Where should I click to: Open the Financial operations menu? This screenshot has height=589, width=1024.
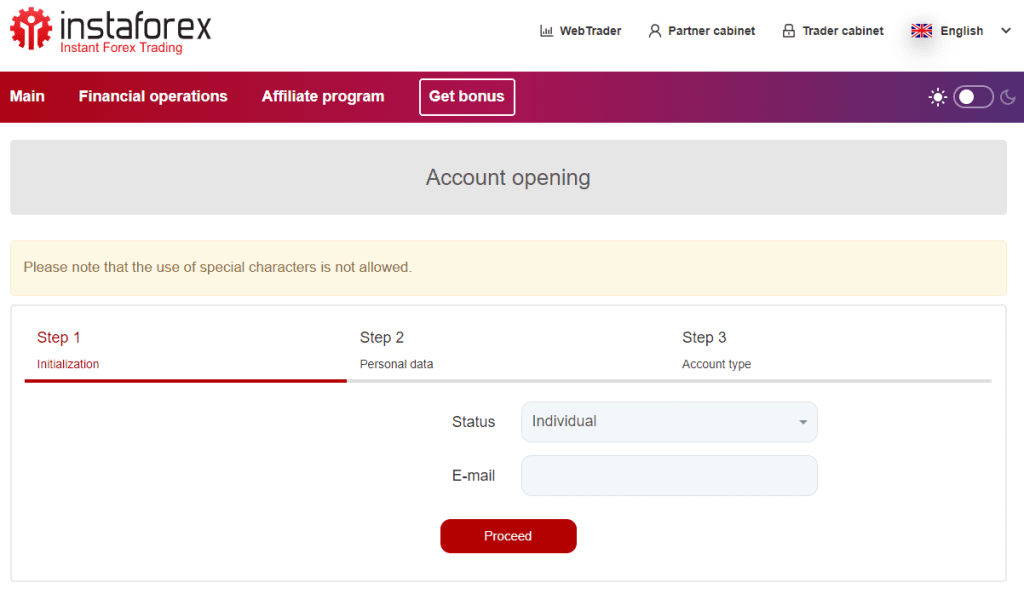[x=153, y=97]
